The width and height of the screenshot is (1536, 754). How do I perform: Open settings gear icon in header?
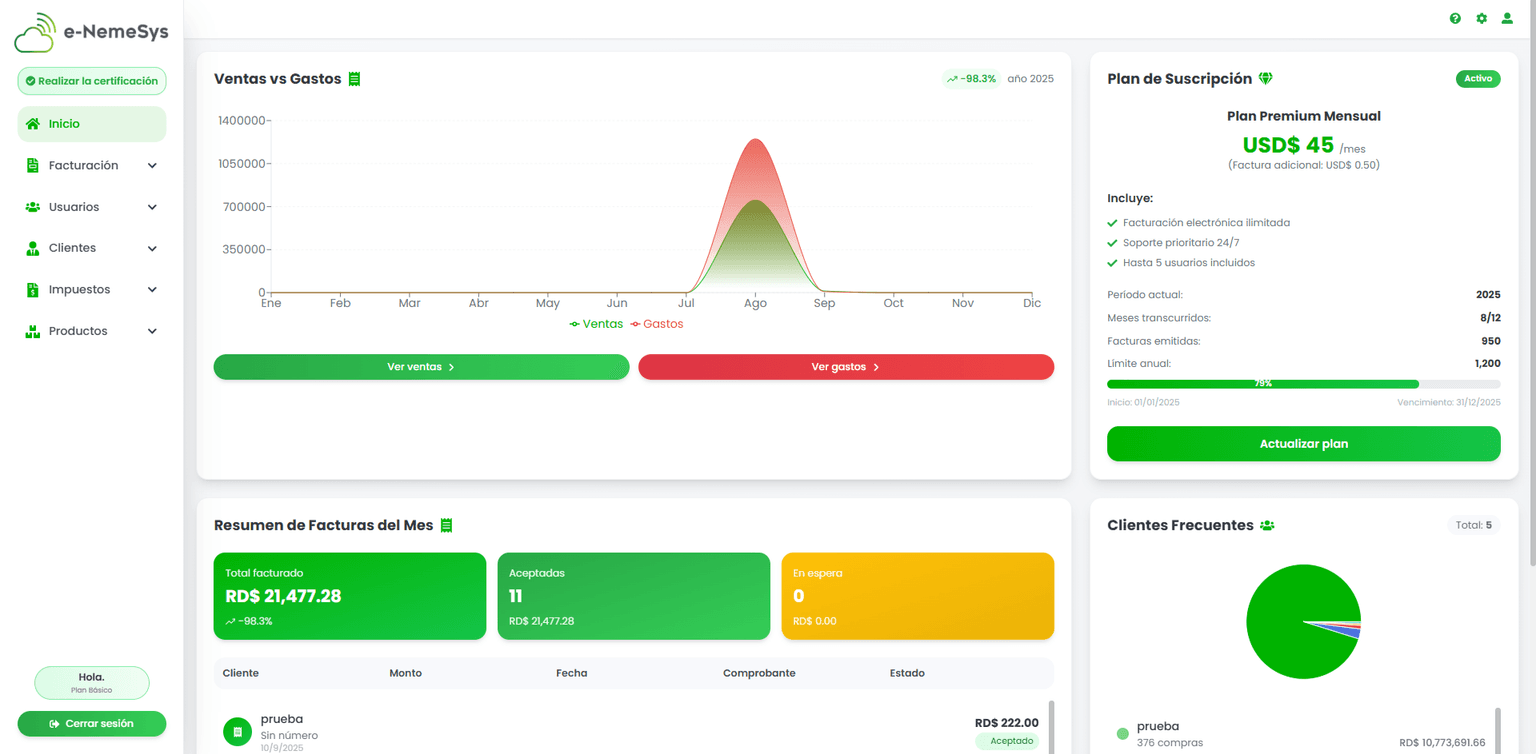click(x=1481, y=19)
